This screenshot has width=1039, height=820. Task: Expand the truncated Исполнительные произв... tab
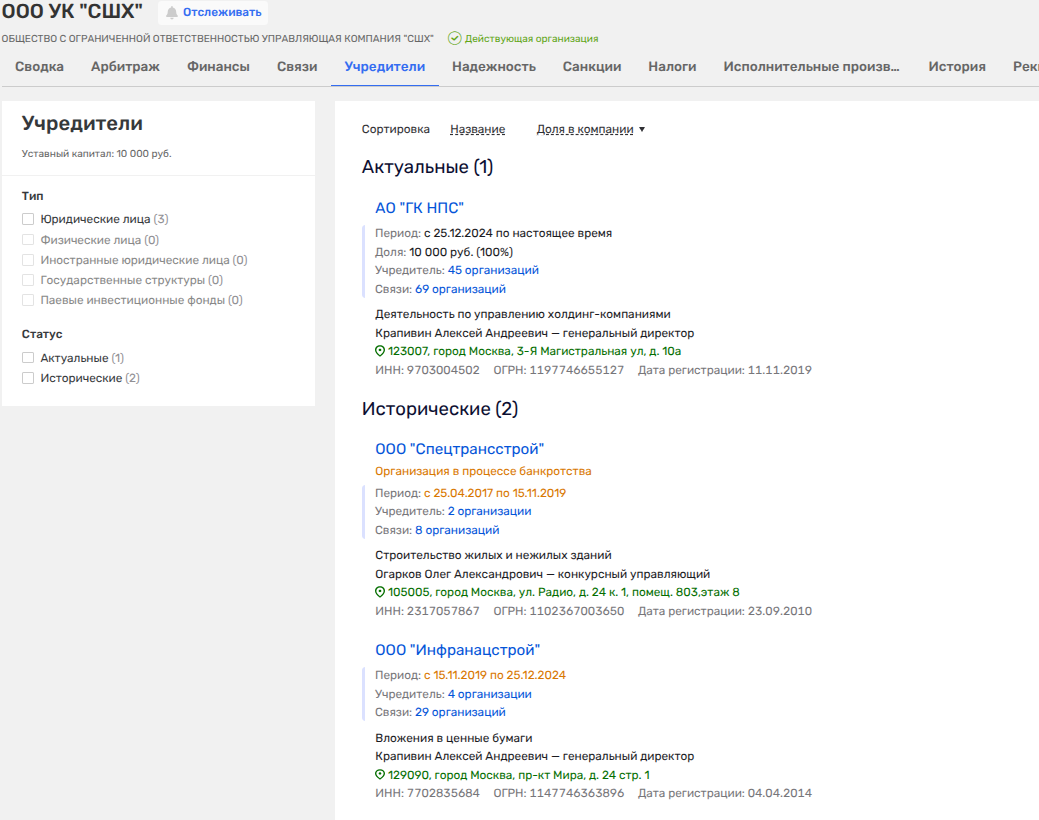tap(811, 67)
